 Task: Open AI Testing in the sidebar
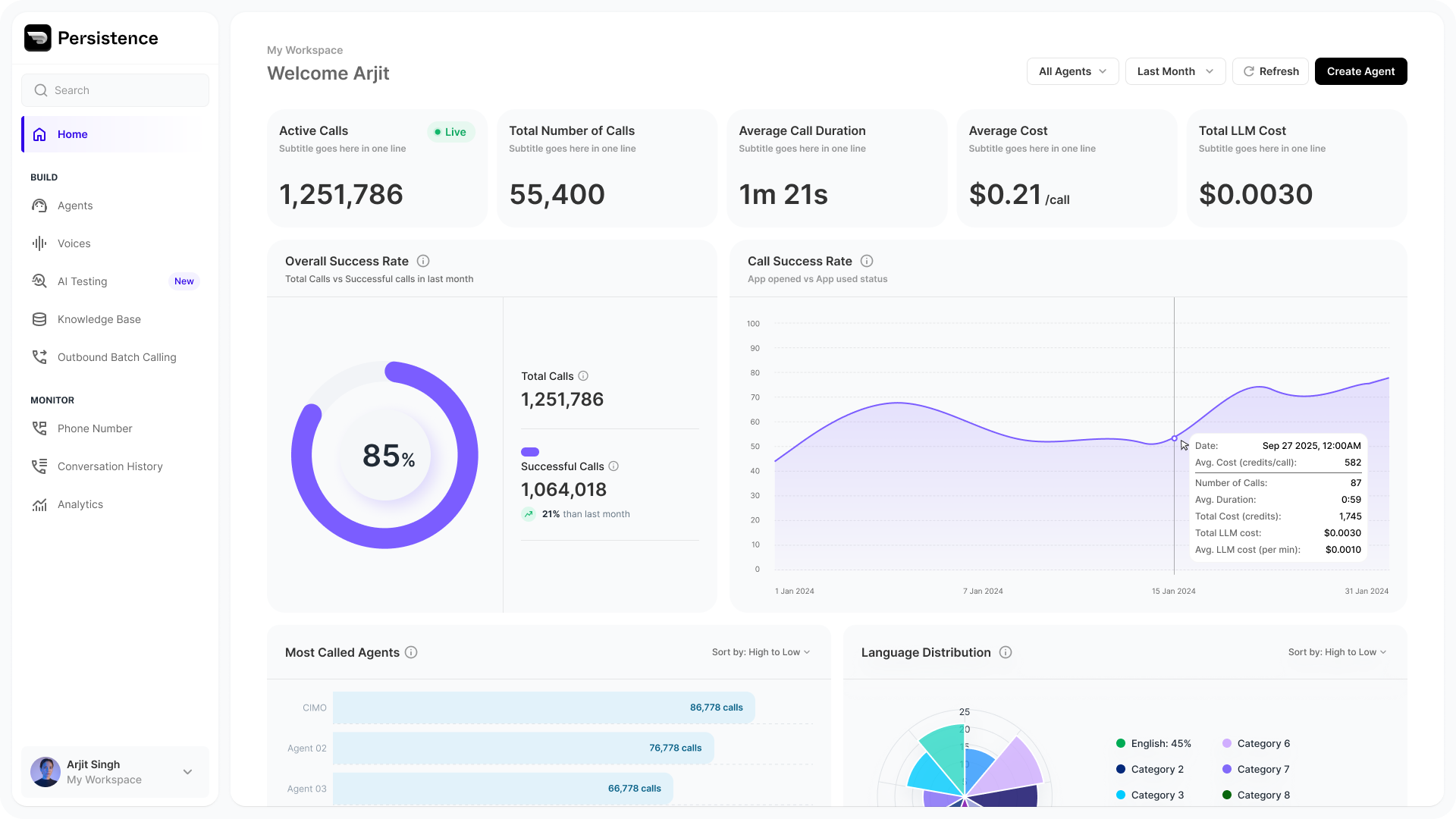click(x=82, y=281)
